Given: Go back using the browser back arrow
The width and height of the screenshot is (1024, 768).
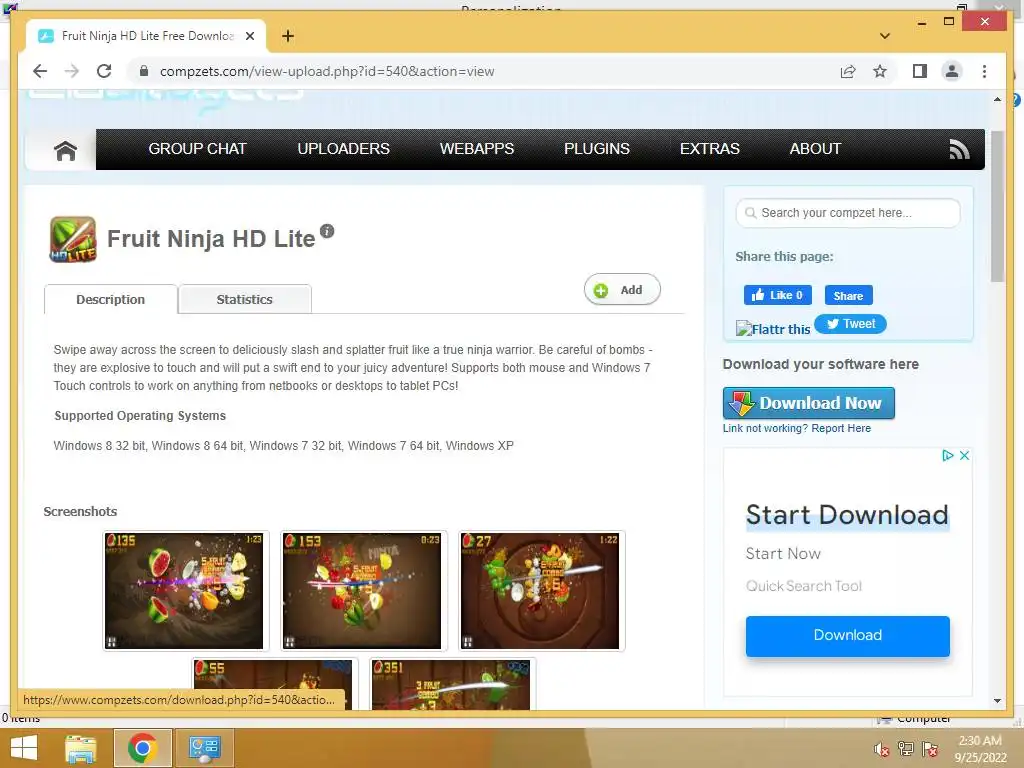Looking at the screenshot, I should pyautogui.click(x=40, y=71).
